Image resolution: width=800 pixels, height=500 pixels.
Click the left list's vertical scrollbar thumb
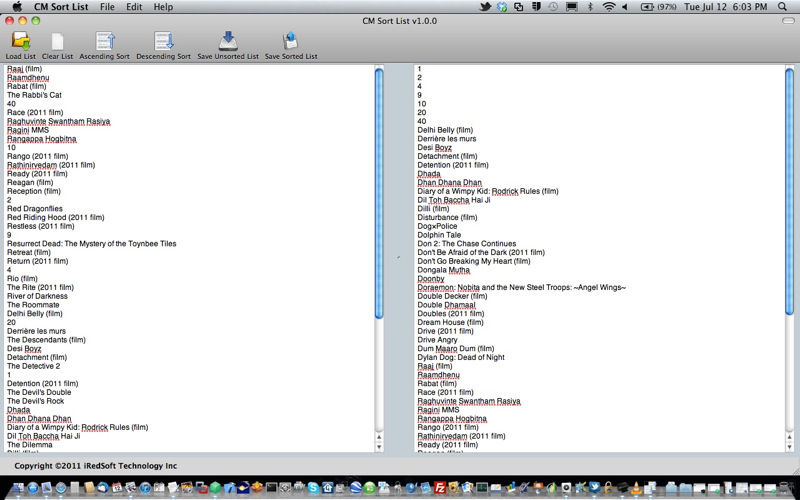(379, 193)
